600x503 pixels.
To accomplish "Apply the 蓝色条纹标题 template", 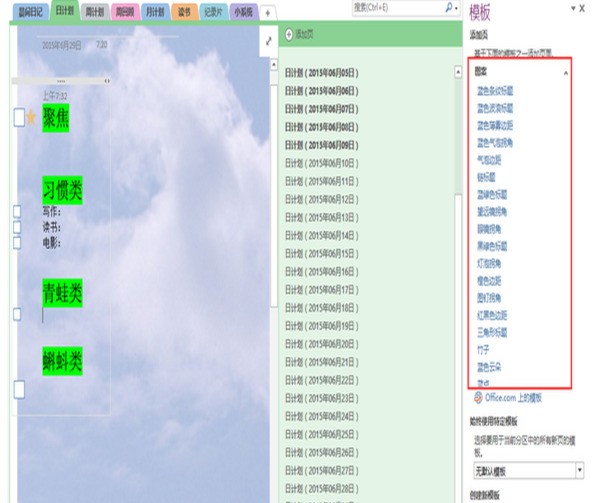I will (495, 91).
